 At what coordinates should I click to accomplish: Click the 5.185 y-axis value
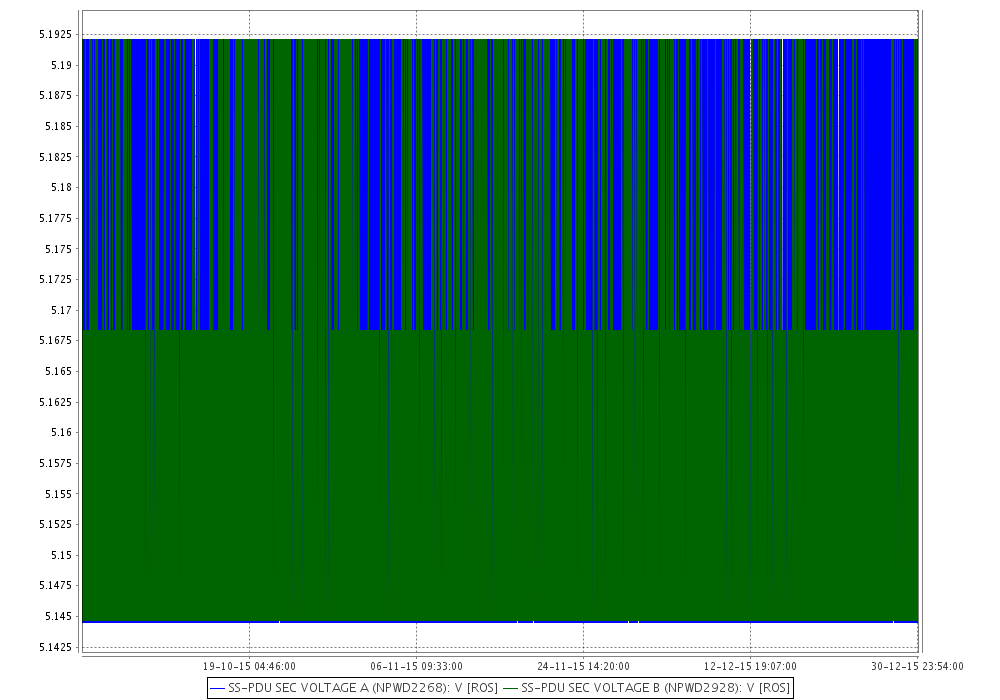59,126
